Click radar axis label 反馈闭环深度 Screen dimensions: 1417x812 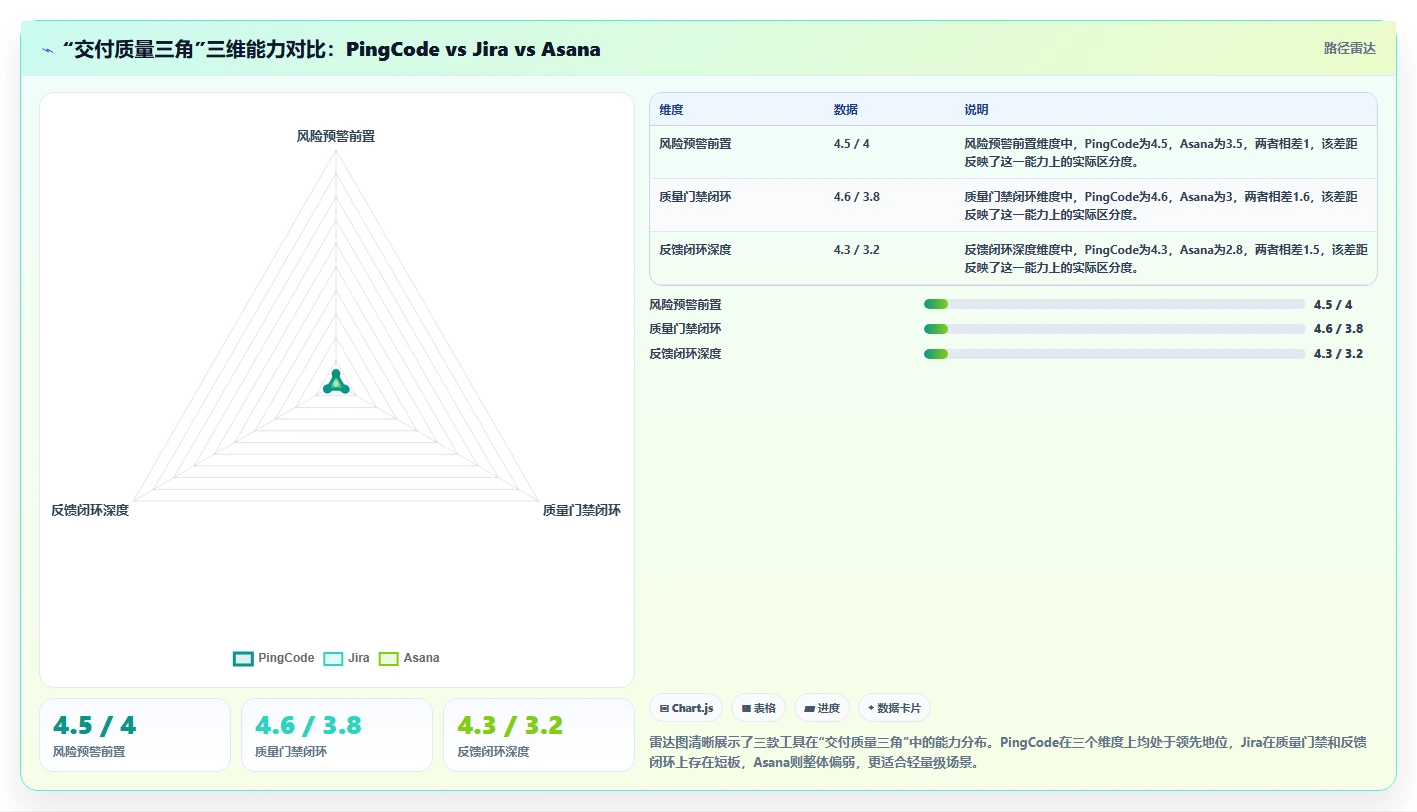[x=90, y=510]
